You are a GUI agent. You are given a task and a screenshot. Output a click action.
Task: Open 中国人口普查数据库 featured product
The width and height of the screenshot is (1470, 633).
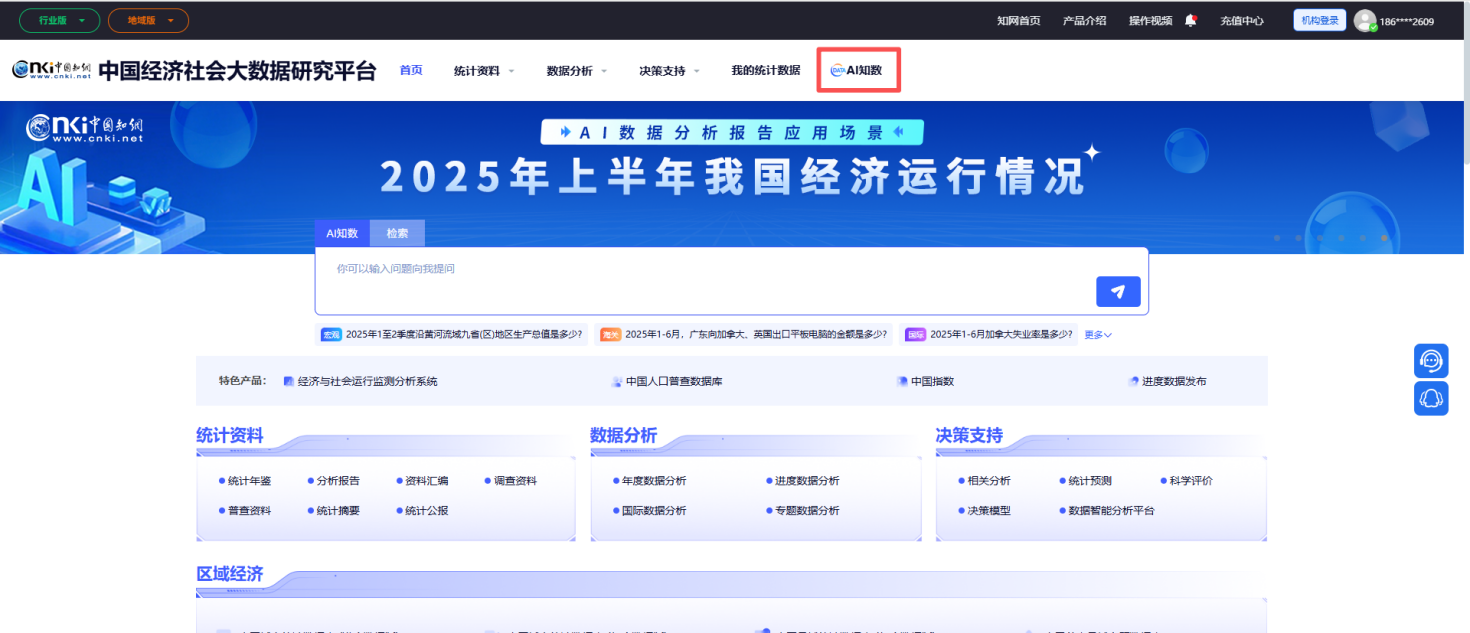[673, 381]
